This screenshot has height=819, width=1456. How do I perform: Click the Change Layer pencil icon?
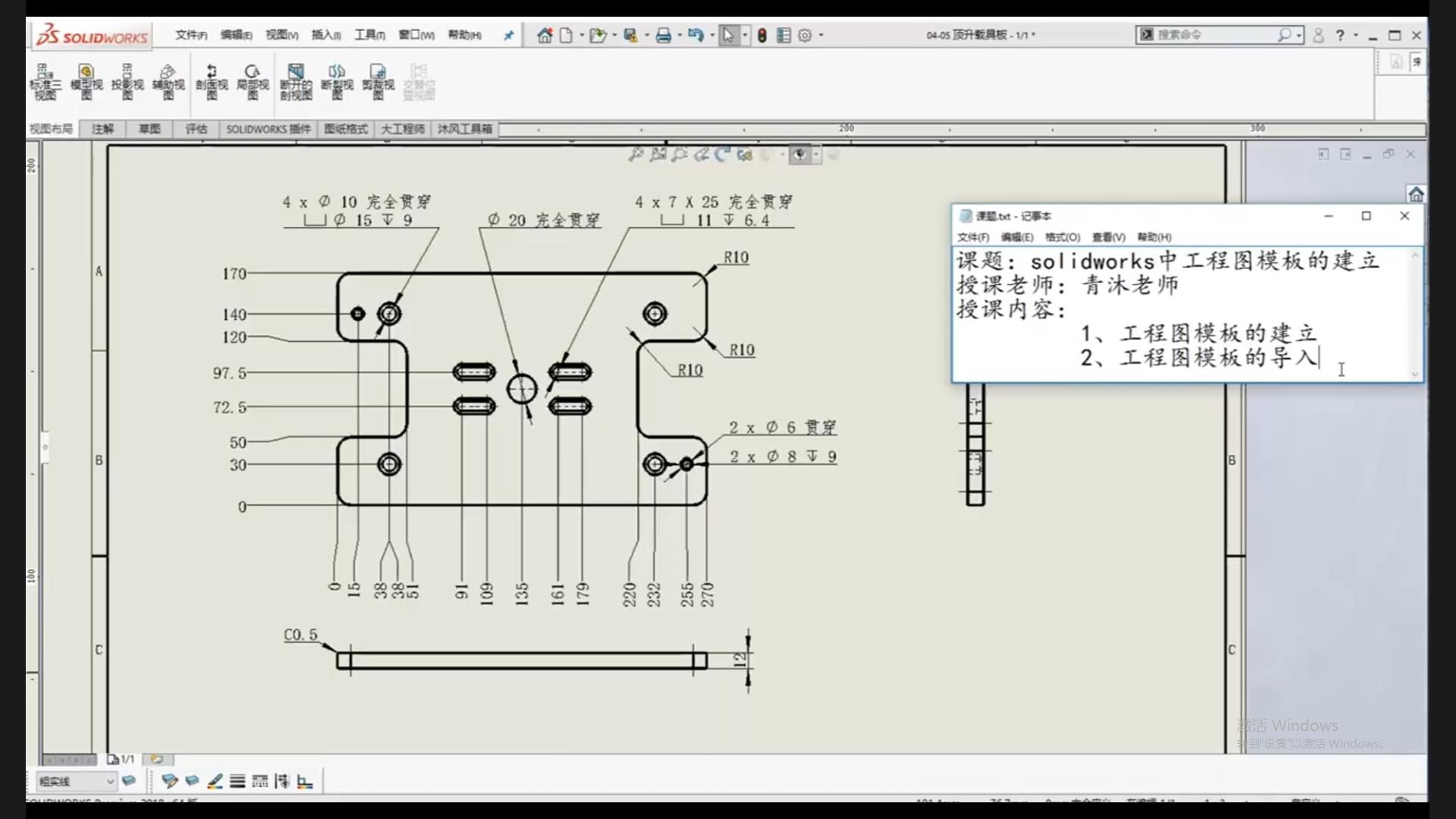tap(170, 780)
